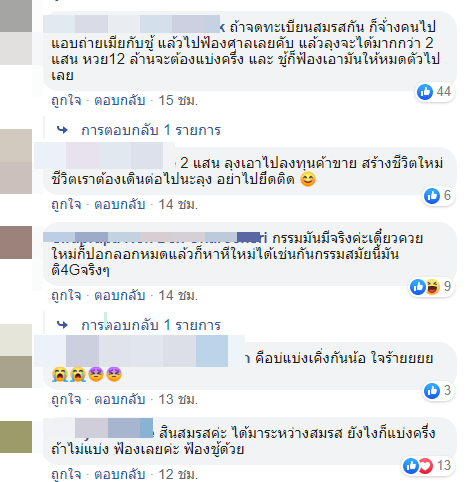Image resolution: width=475 pixels, height=482 pixels.
Task: Open the 14 ชม. timestamp of the 4G comment
Action: pyautogui.click(x=178, y=295)
